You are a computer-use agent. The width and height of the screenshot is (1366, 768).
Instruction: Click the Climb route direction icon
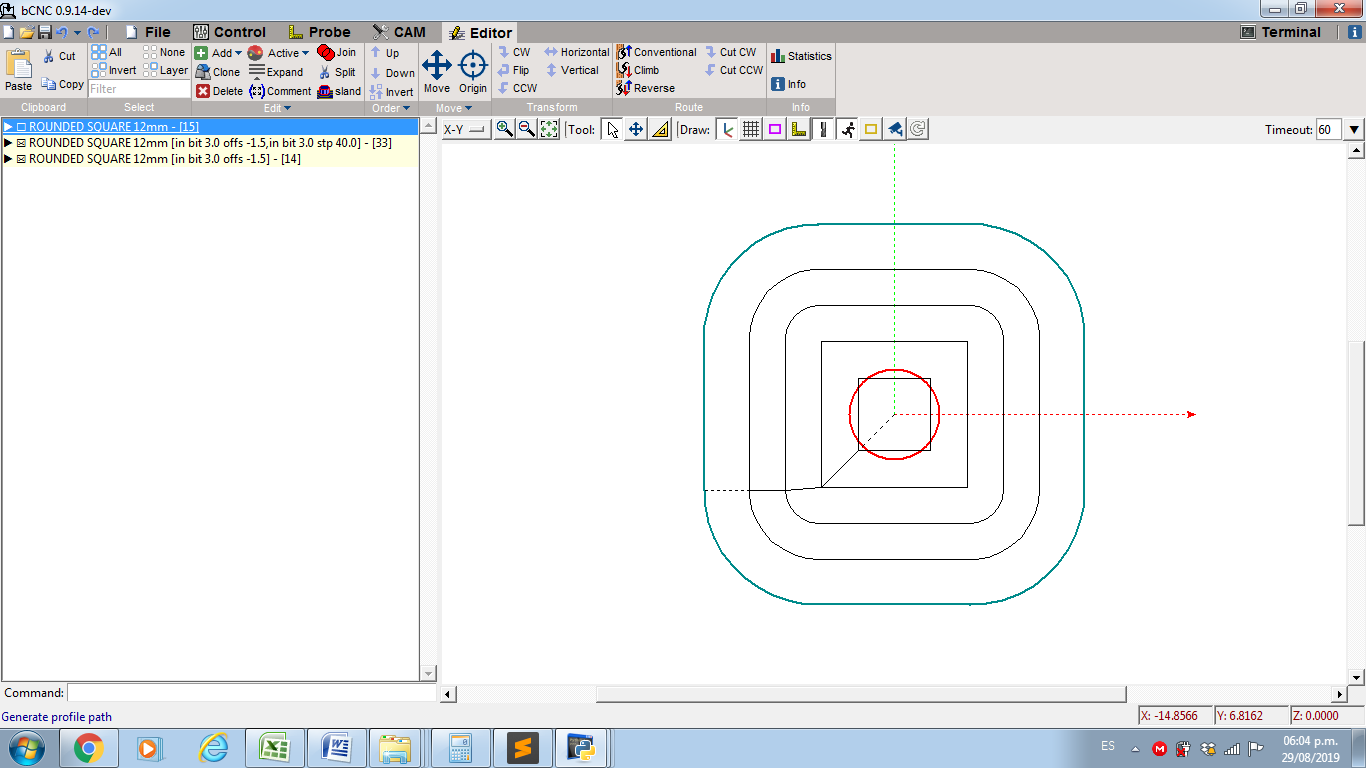(625, 70)
